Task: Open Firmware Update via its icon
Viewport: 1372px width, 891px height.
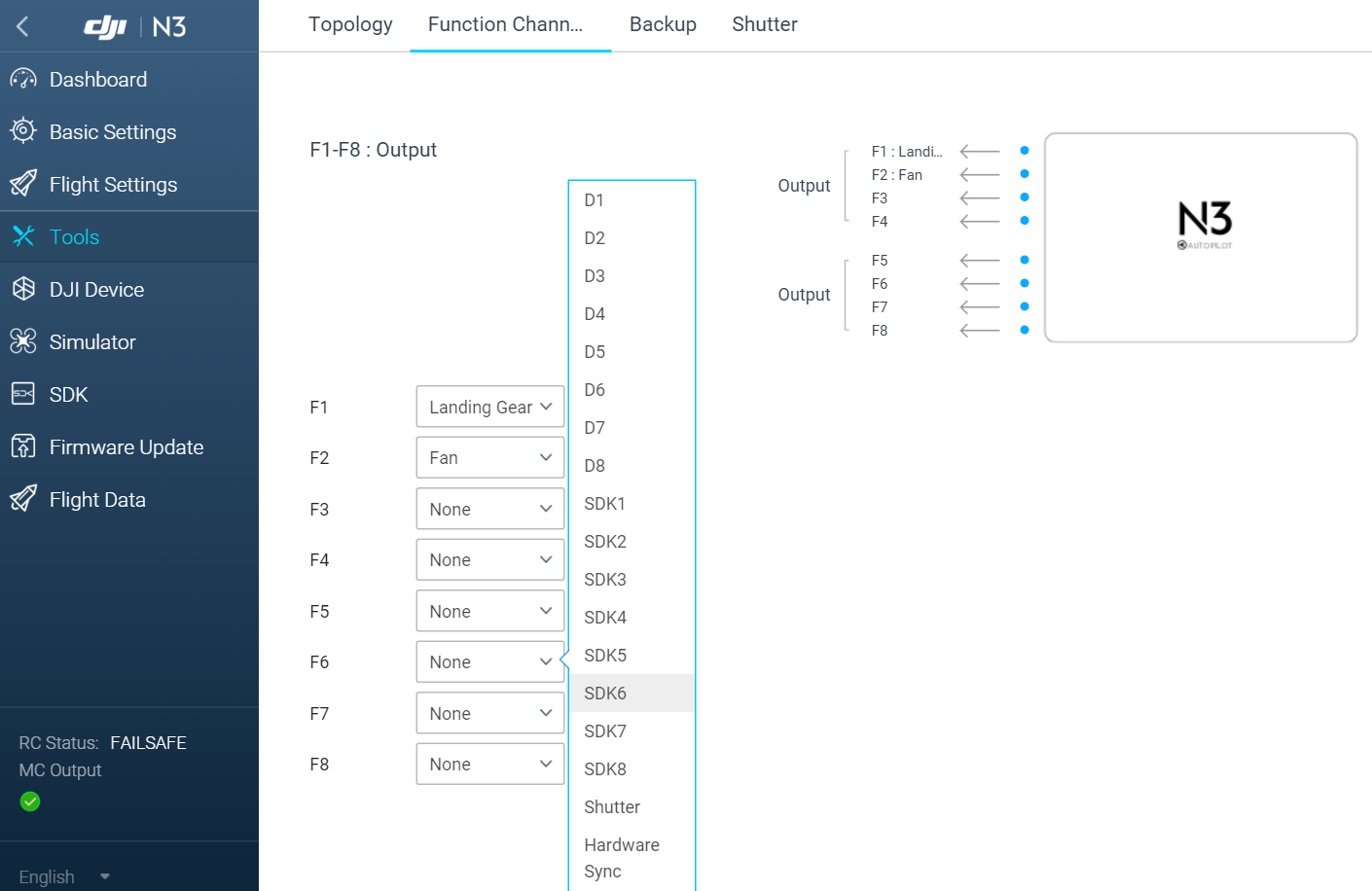Action: pos(23,446)
